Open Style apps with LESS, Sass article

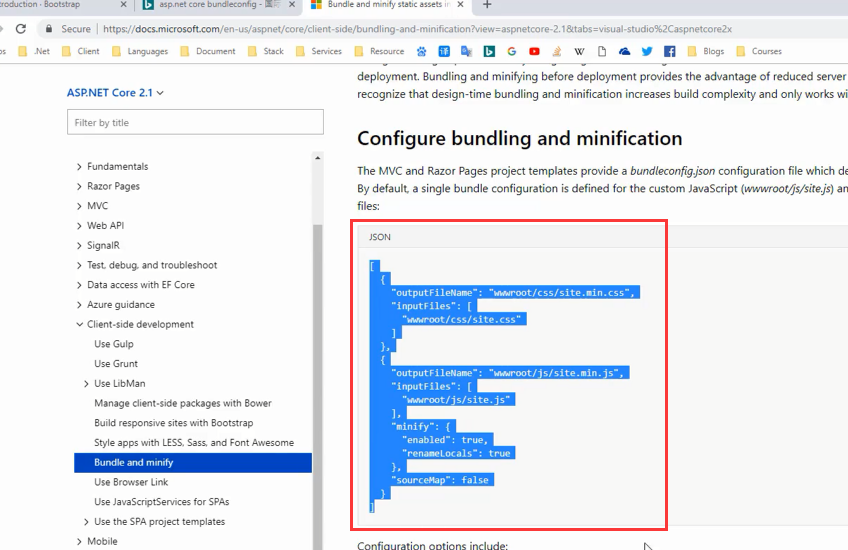click(194, 442)
